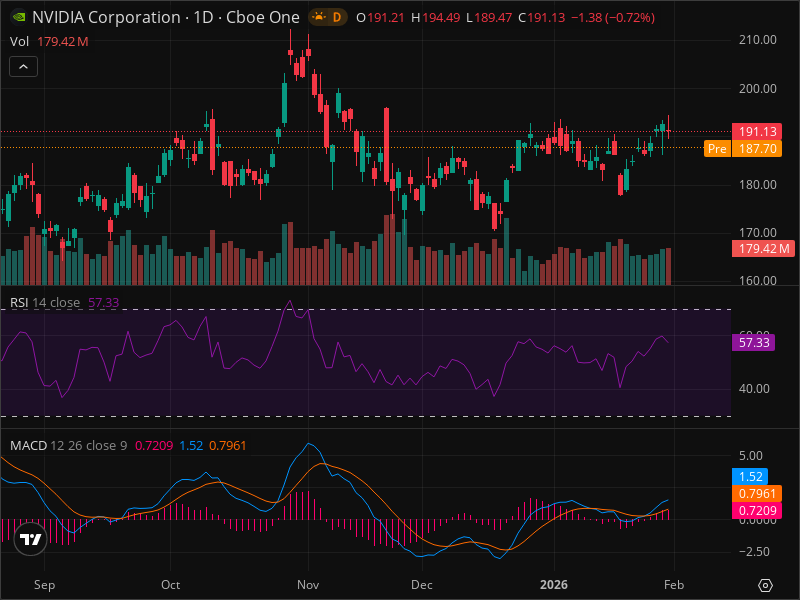Click the NVIDIA logo icon in the header
800x600 pixels.
(19, 17)
